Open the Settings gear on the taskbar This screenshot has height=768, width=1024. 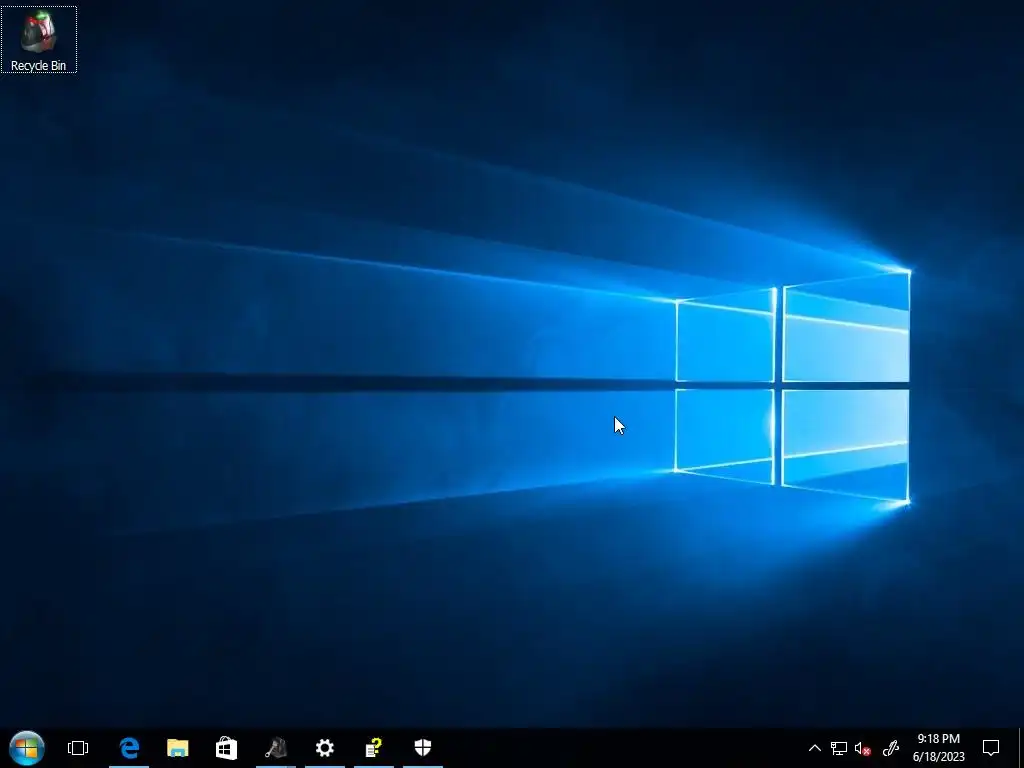[325, 748]
